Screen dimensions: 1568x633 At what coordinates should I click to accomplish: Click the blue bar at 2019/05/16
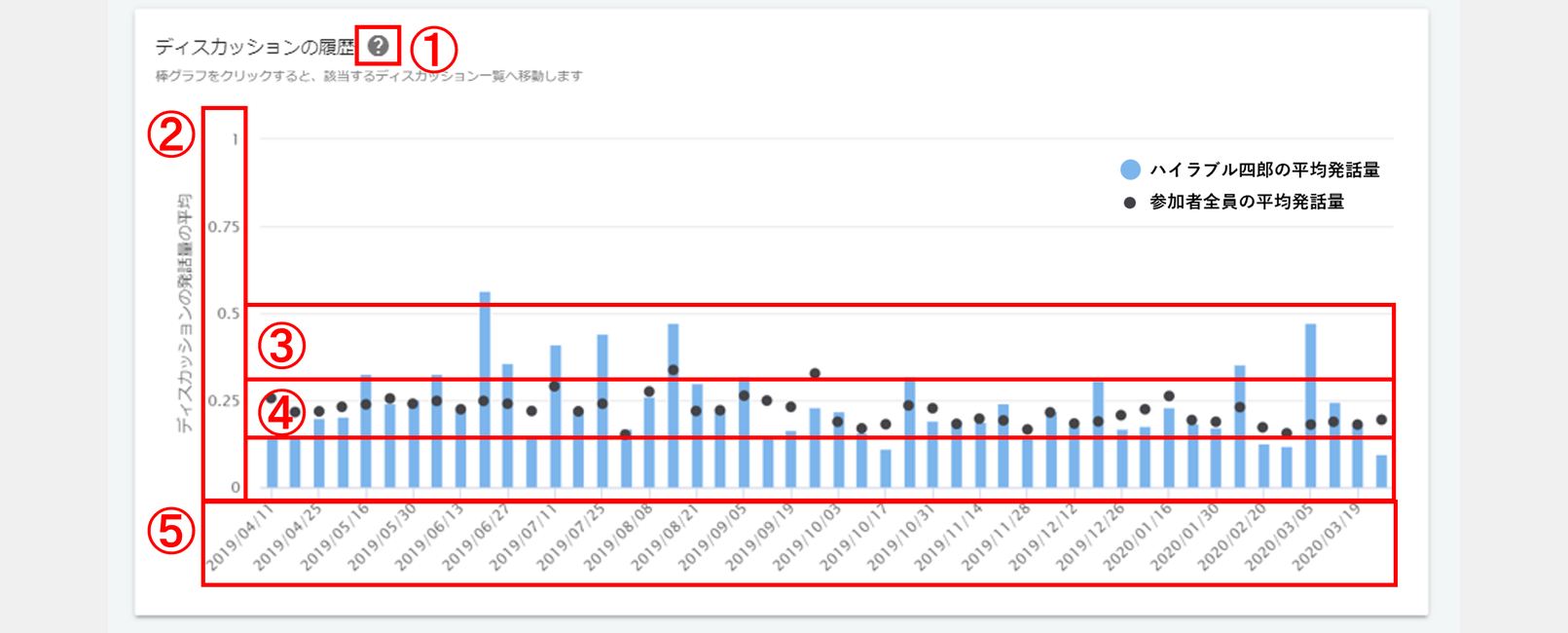[x=366, y=433]
